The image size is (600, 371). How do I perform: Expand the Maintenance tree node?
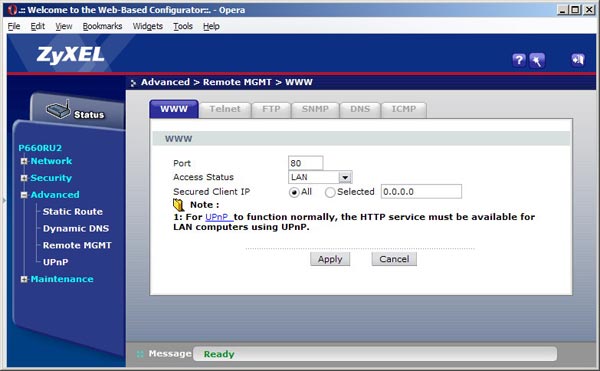tap(24, 279)
